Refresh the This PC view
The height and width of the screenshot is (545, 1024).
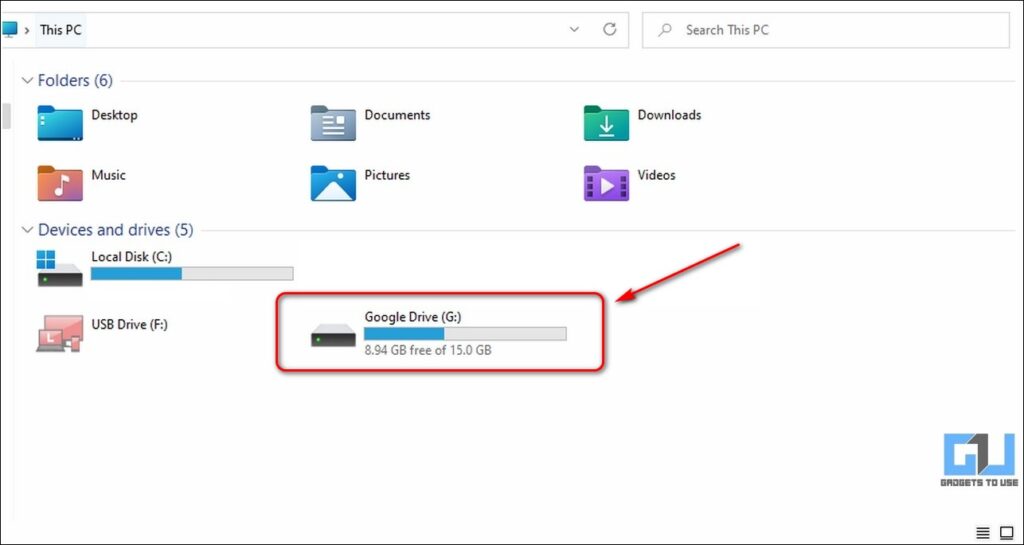pyautogui.click(x=610, y=29)
